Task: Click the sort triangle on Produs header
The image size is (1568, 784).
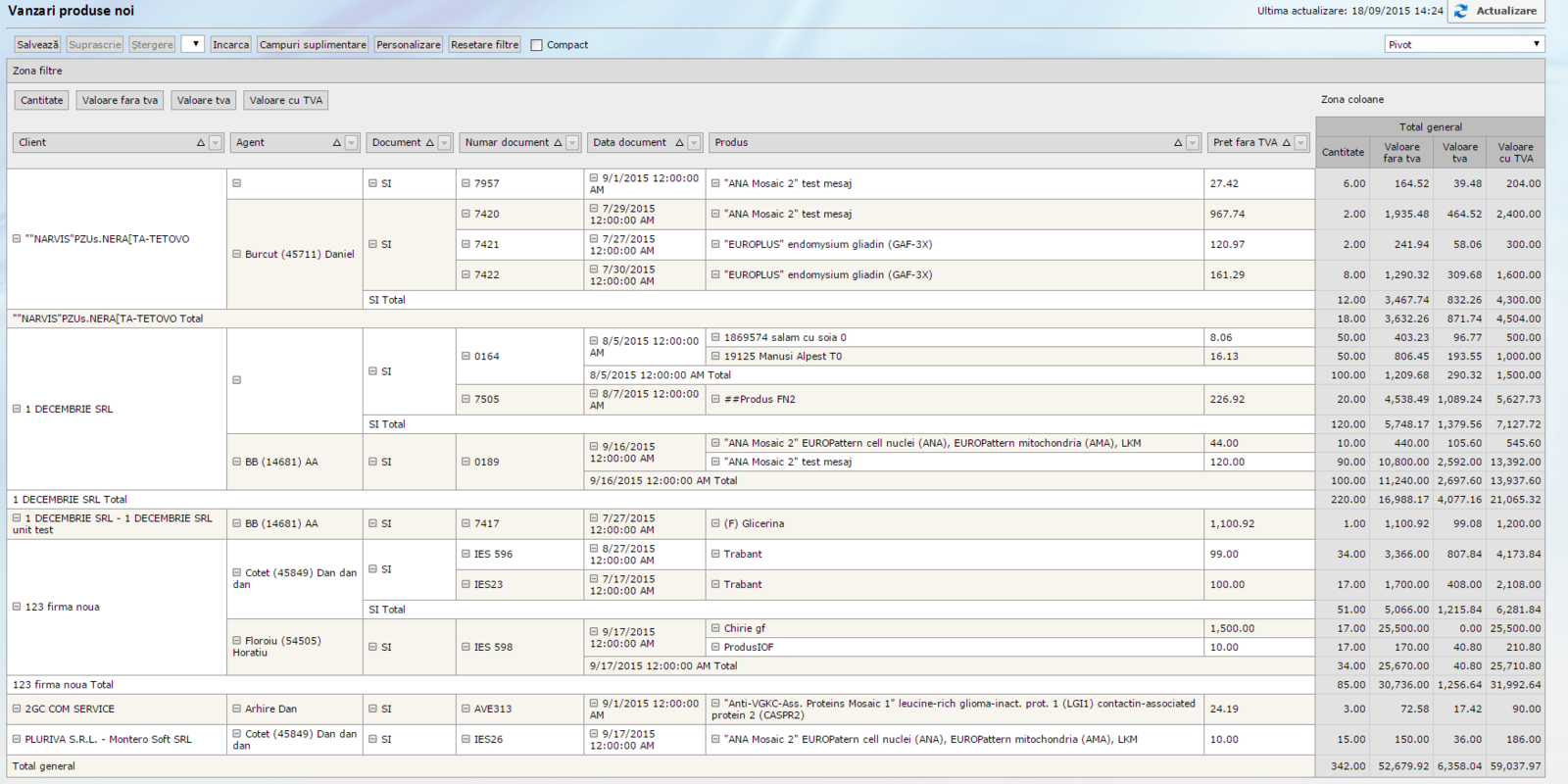Action: 1178,143
